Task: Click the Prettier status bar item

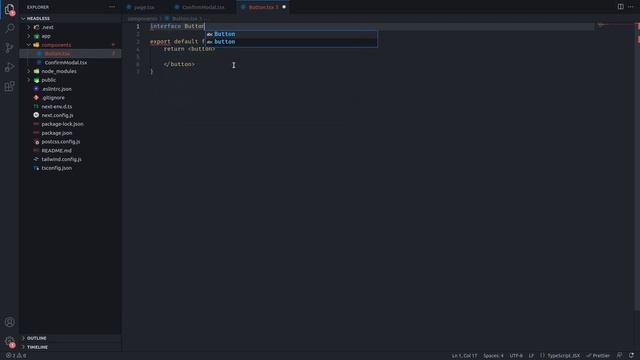Action: 598,356
